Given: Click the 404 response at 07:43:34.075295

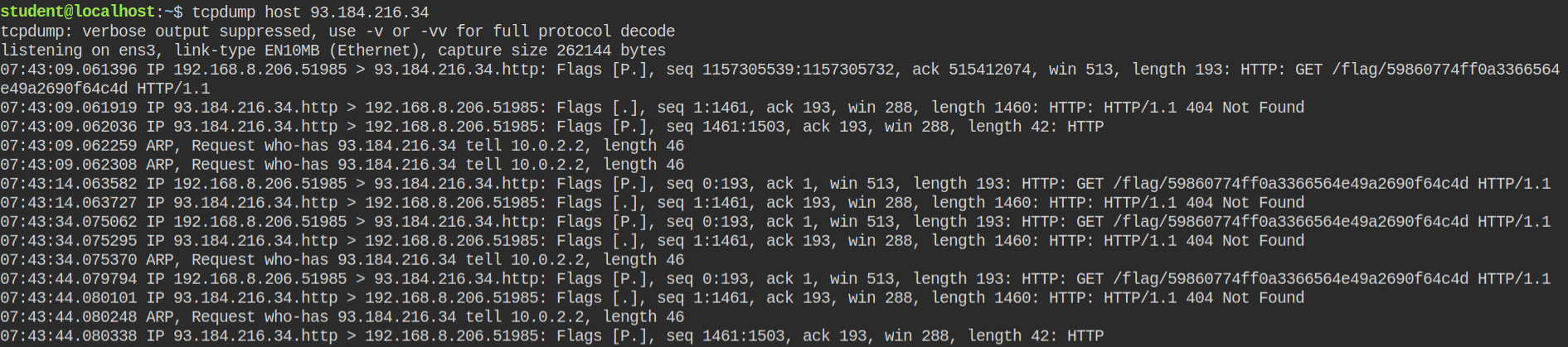Looking at the screenshot, I should point(653,240).
